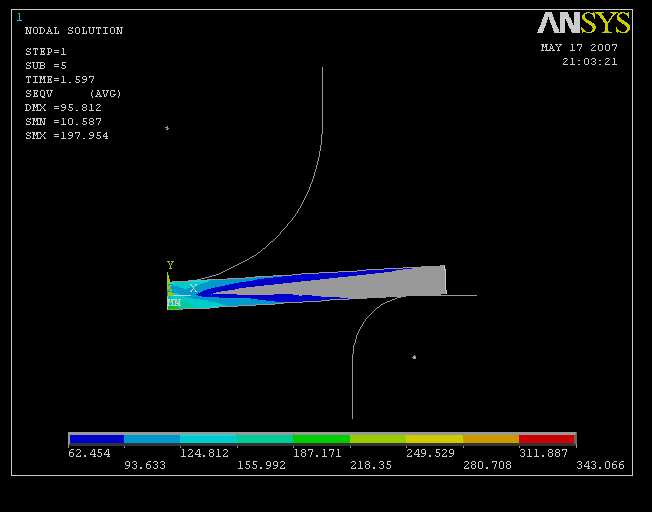The height and width of the screenshot is (512, 652).
Task: Click legend value 187.171
Action: point(317,453)
